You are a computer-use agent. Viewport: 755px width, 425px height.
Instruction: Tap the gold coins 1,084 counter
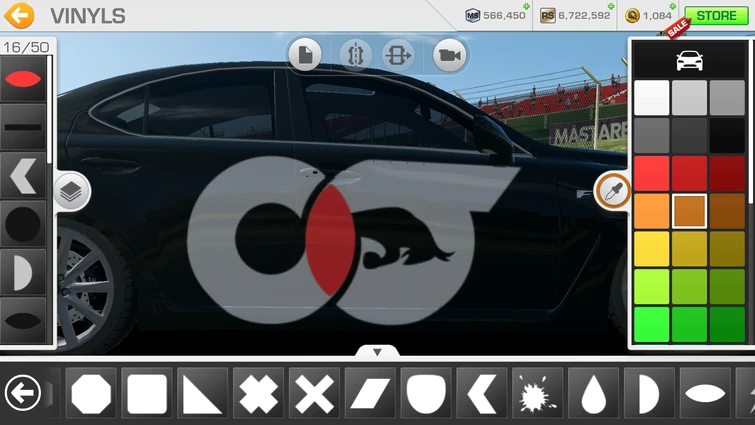click(x=648, y=15)
